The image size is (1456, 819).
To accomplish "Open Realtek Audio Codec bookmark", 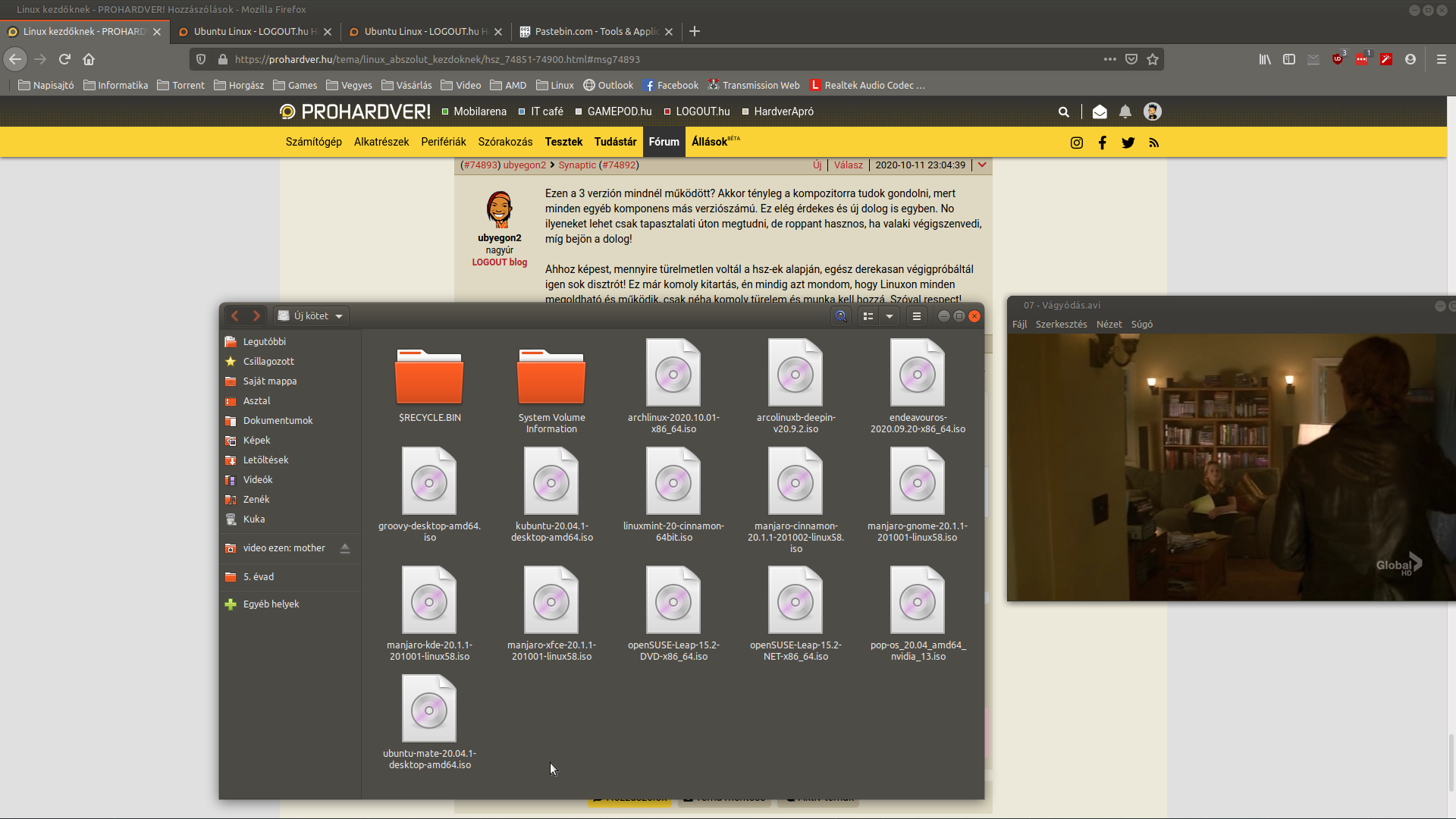I will pos(868,85).
